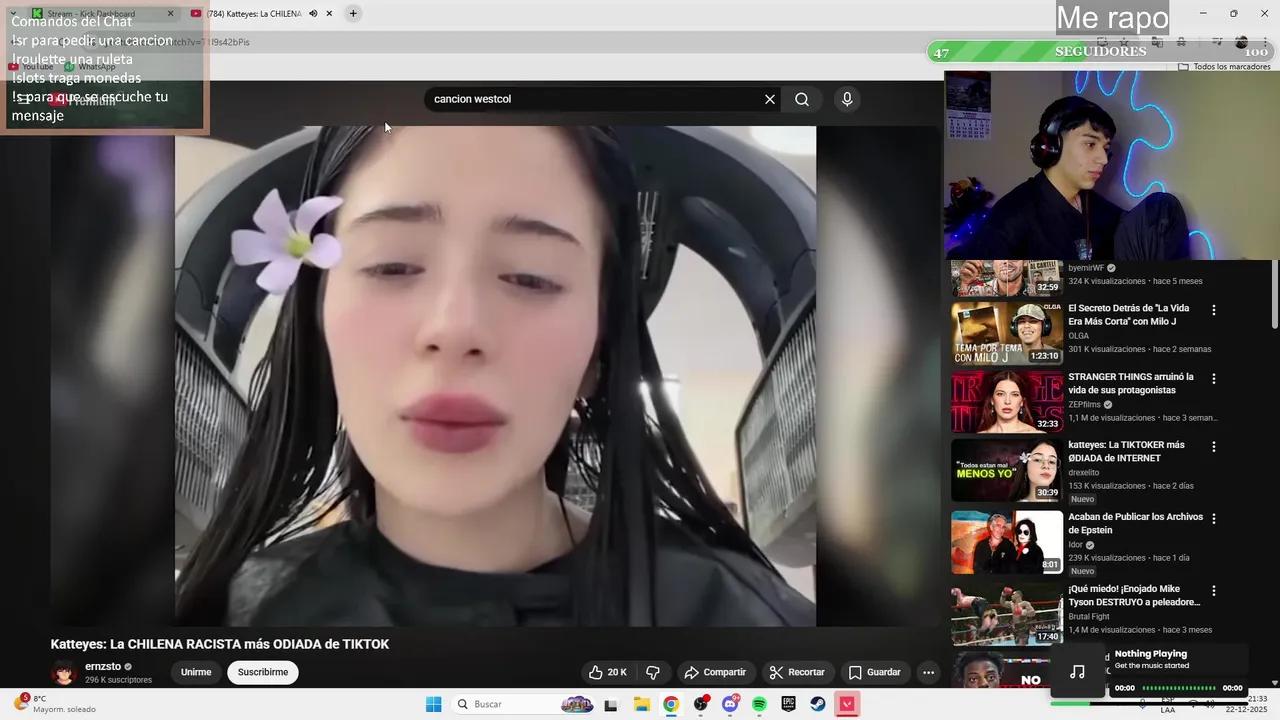Open 'Acaban de Publicar los Archivos' title

pyautogui.click(x=1135, y=523)
